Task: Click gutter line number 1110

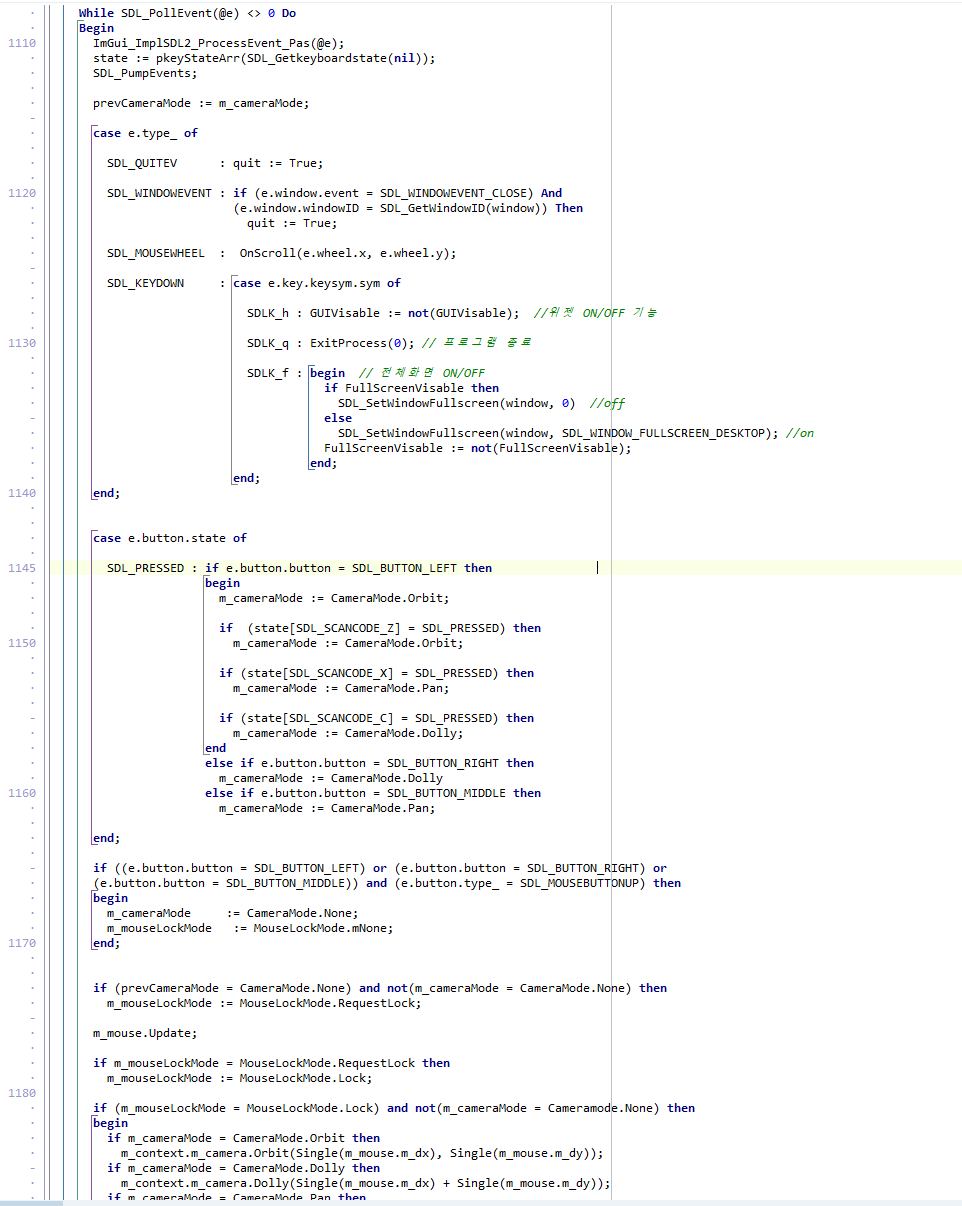Action: click(21, 43)
